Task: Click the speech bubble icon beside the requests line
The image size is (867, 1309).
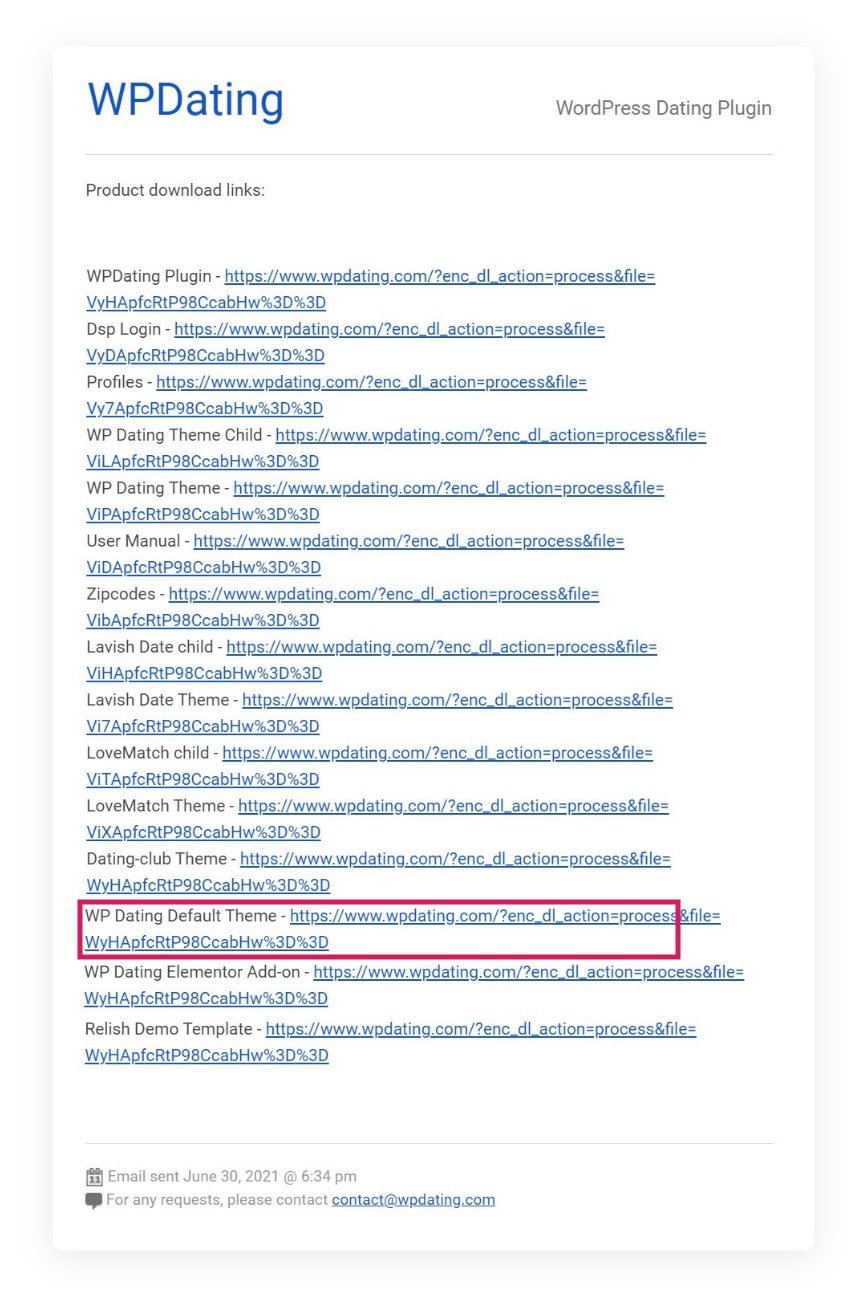Action: point(95,1200)
